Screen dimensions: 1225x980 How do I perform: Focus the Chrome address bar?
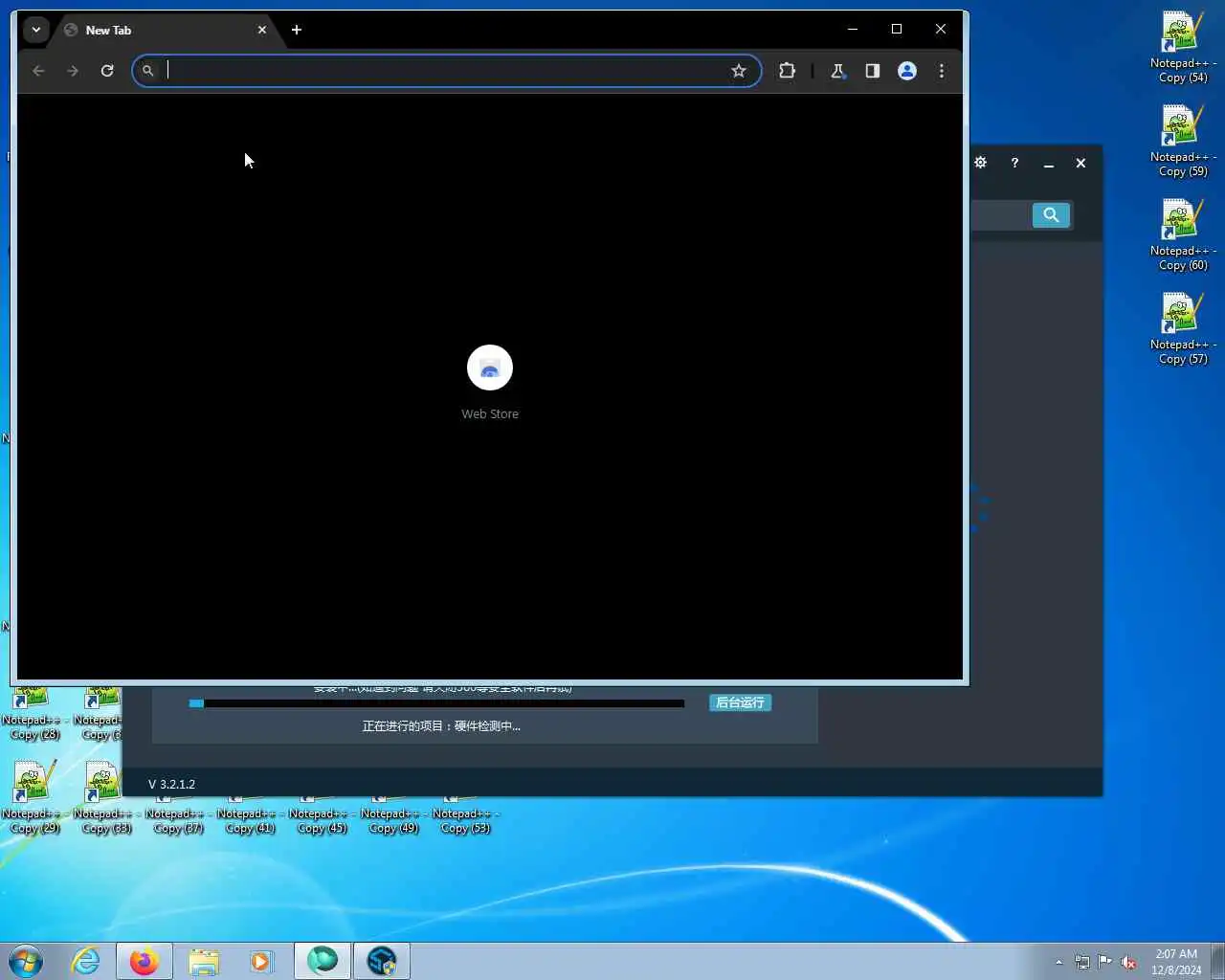tap(446, 71)
